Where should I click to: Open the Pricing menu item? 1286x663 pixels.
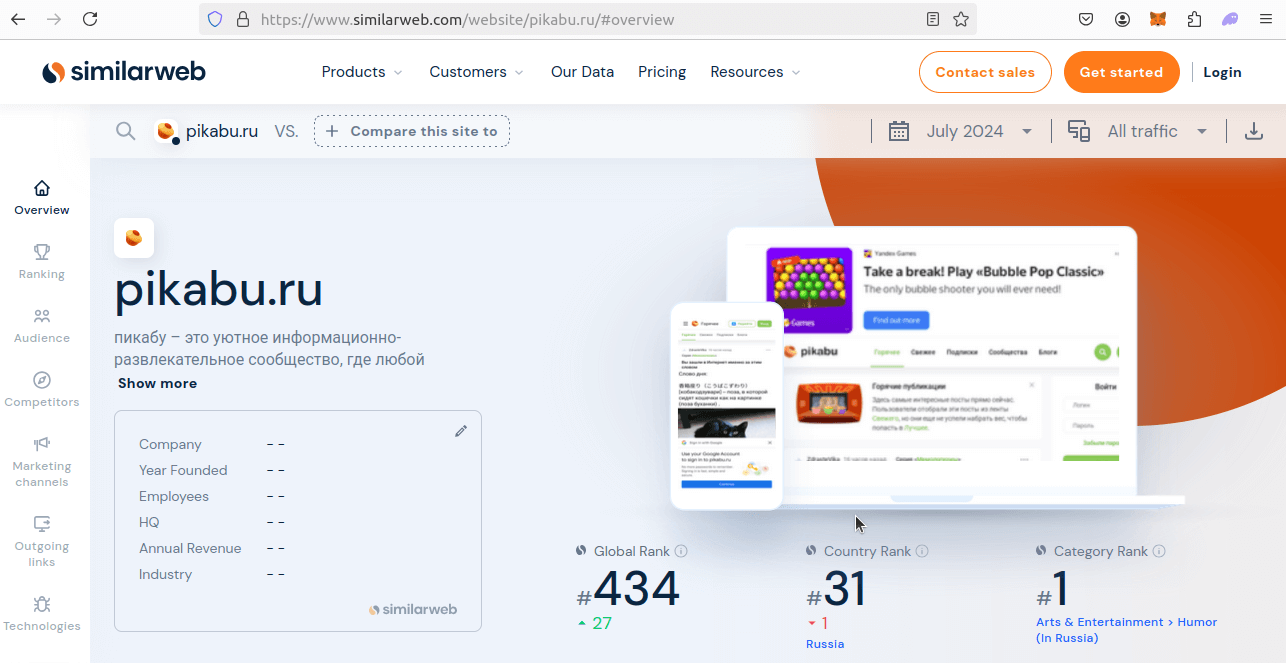(x=662, y=72)
